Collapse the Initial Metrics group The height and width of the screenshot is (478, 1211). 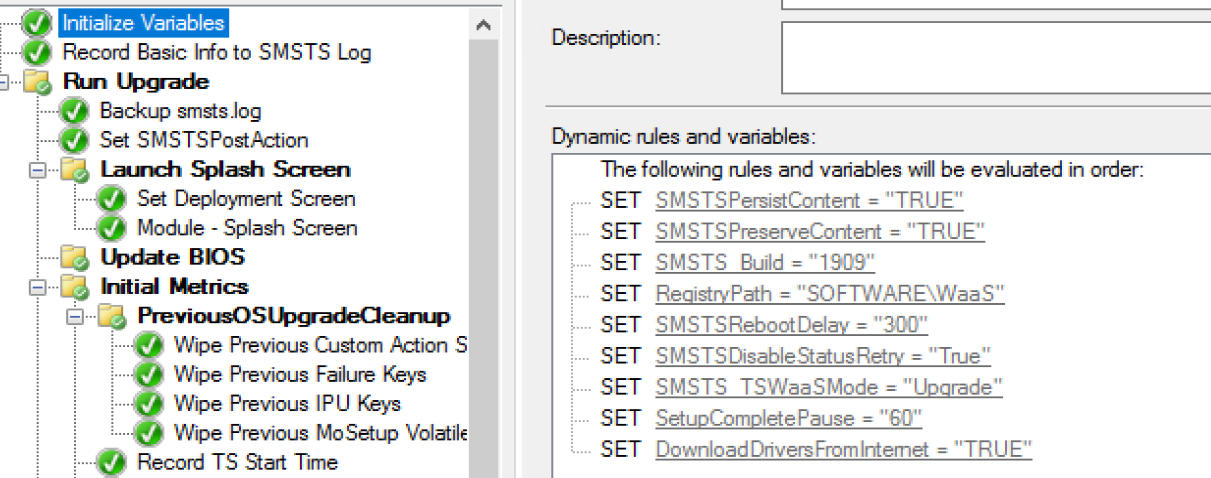[x=38, y=287]
